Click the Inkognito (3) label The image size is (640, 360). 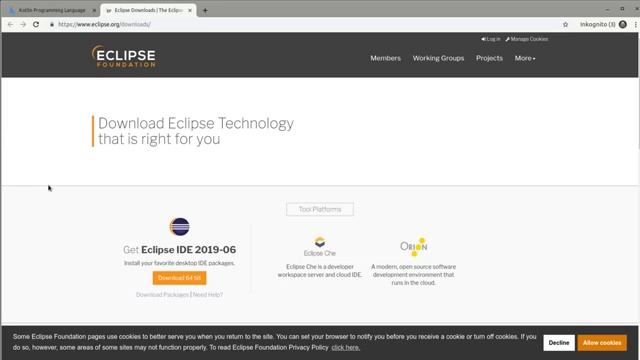pos(598,24)
